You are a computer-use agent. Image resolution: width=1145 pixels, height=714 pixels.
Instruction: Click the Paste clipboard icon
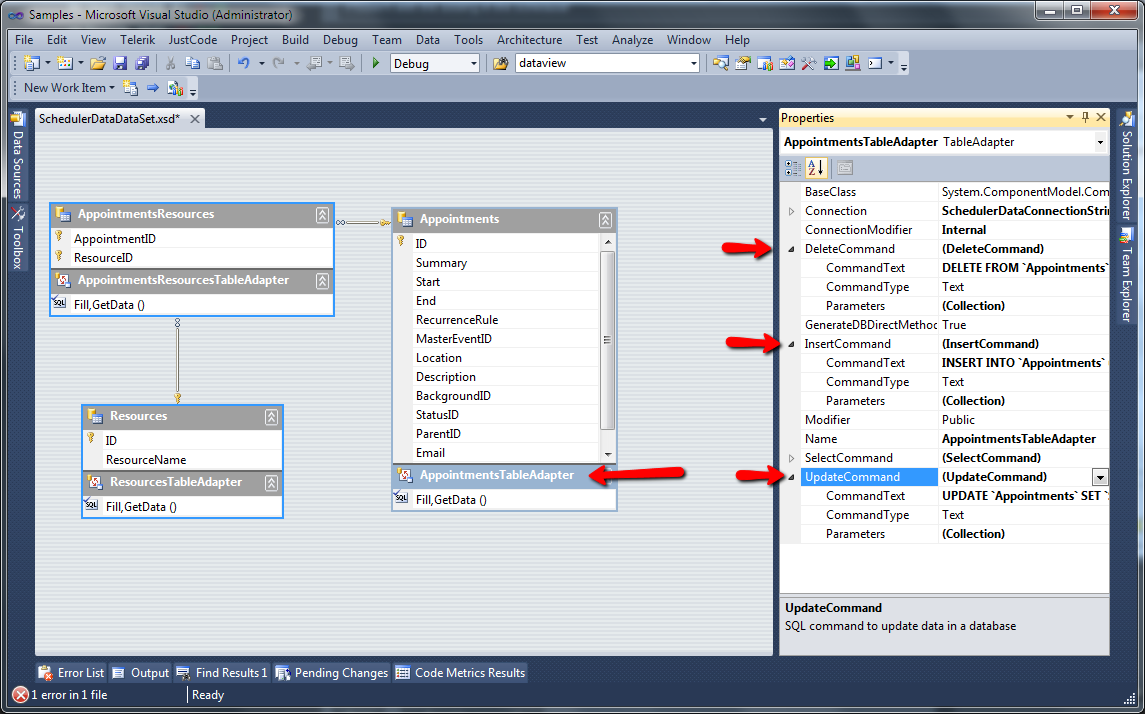(215, 64)
